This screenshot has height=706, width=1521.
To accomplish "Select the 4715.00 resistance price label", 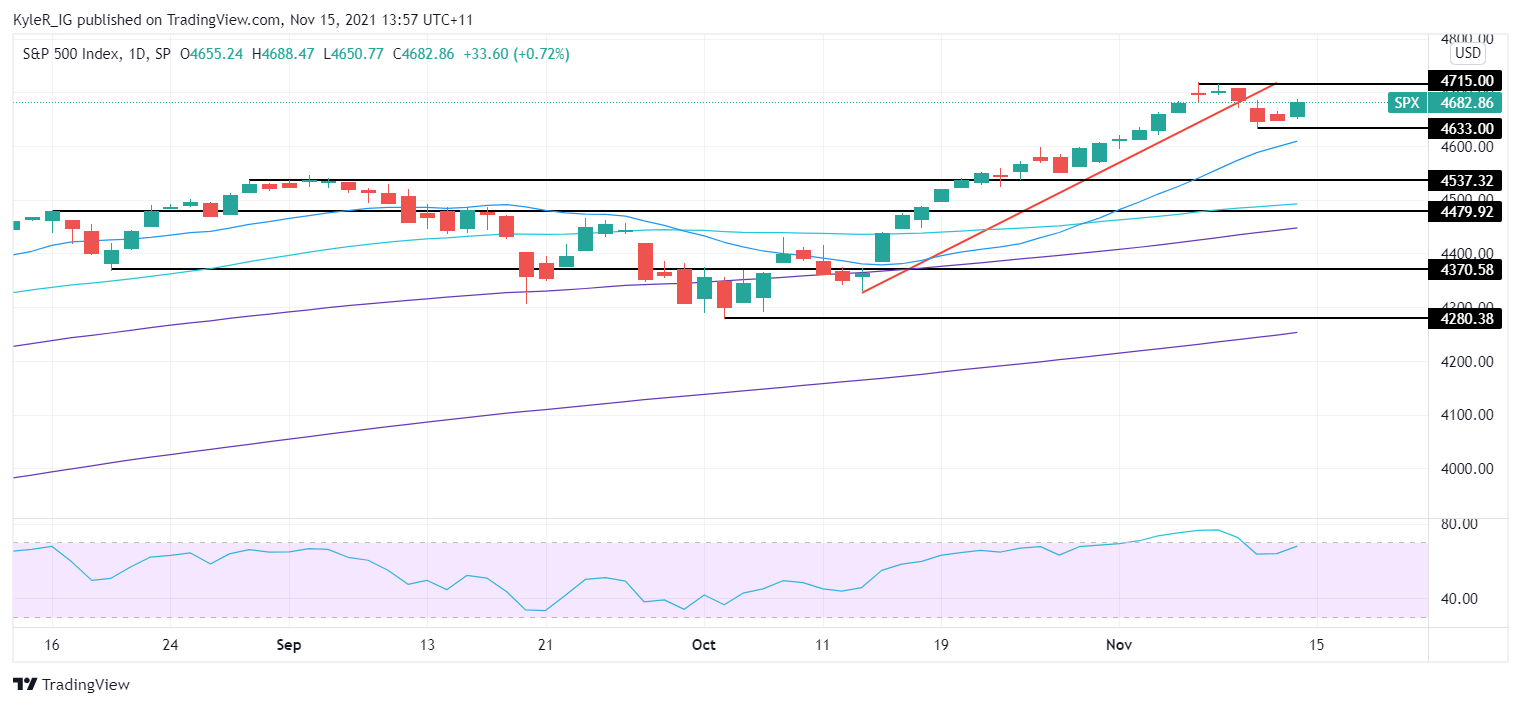I will point(1467,81).
